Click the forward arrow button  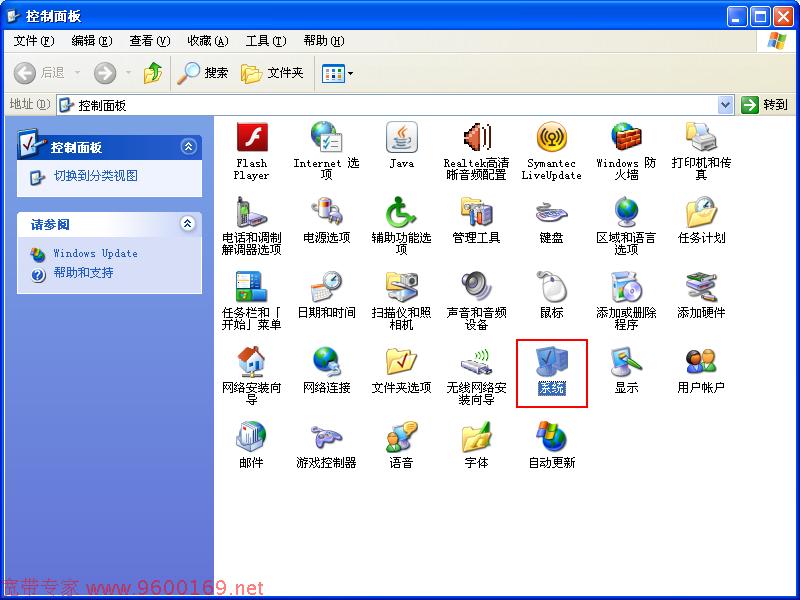[105, 73]
